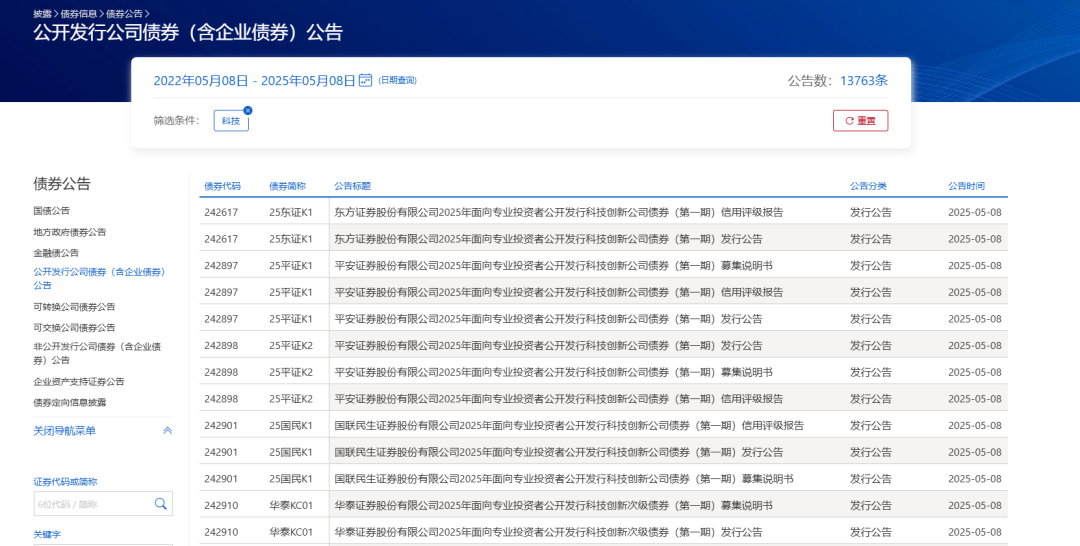This screenshot has width=1080, height=546.
Task: Select 企业资产支持证券公告 in the sidebar
Action: [79, 382]
